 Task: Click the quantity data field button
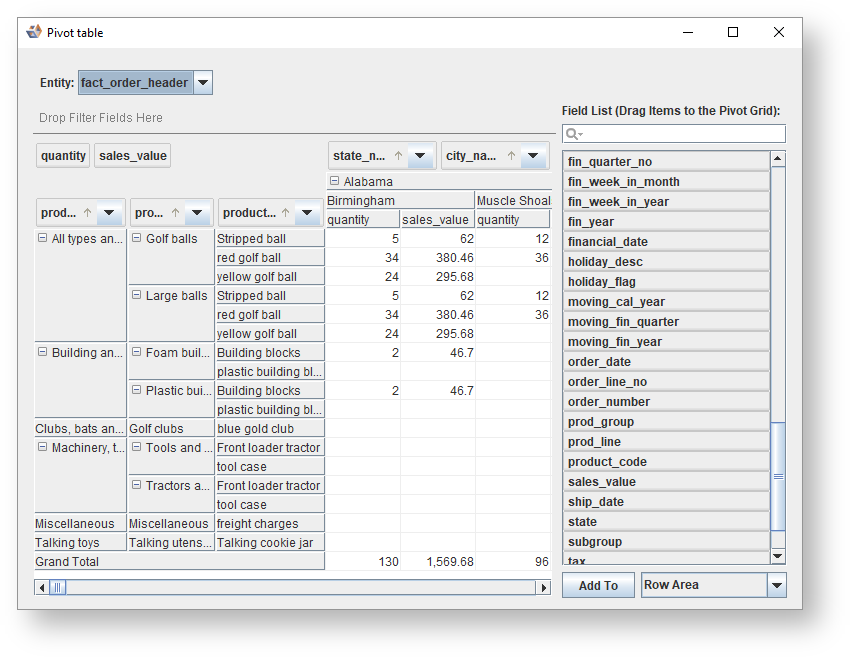click(x=63, y=156)
